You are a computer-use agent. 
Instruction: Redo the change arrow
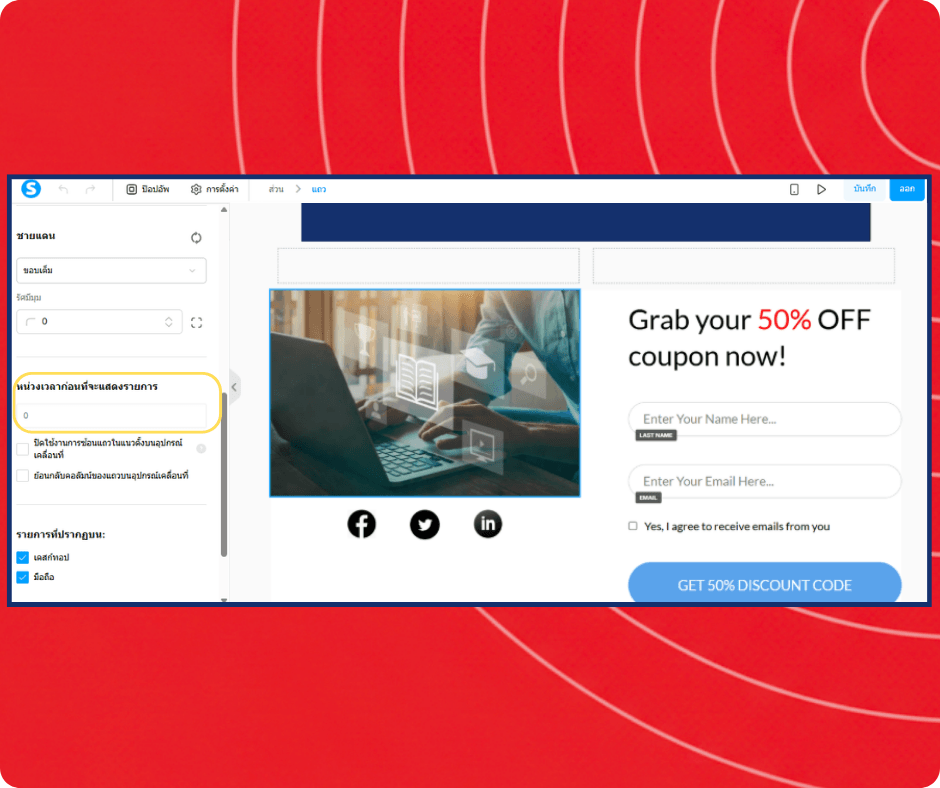point(90,190)
